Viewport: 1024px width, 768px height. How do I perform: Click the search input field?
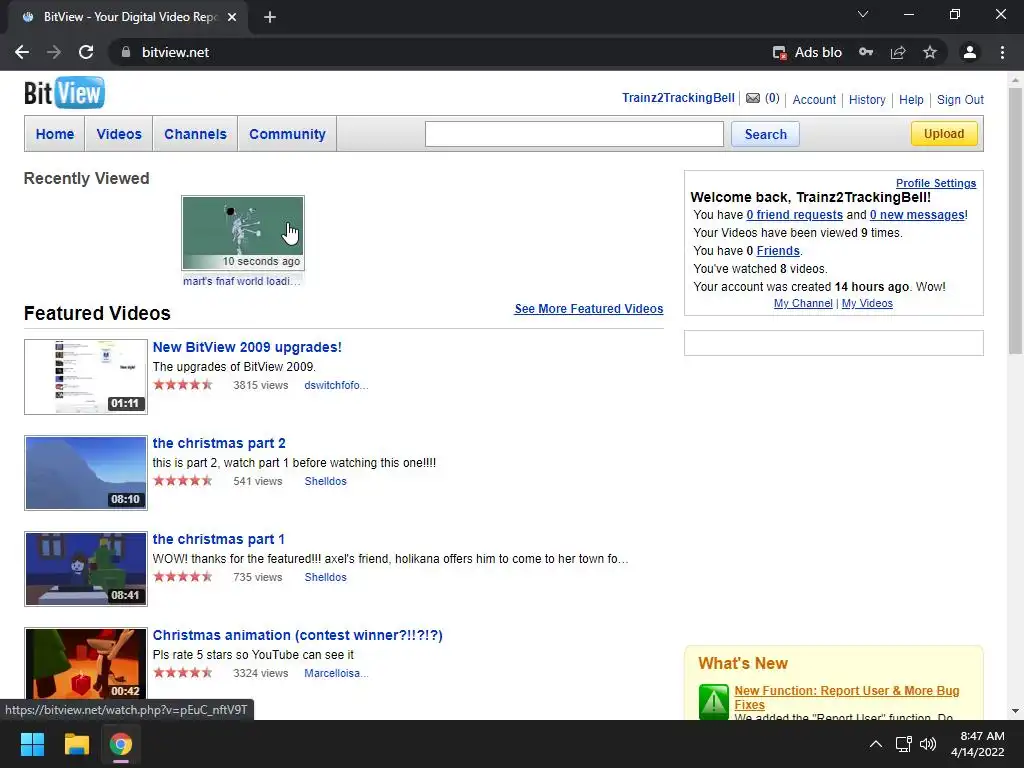click(x=574, y=134)
